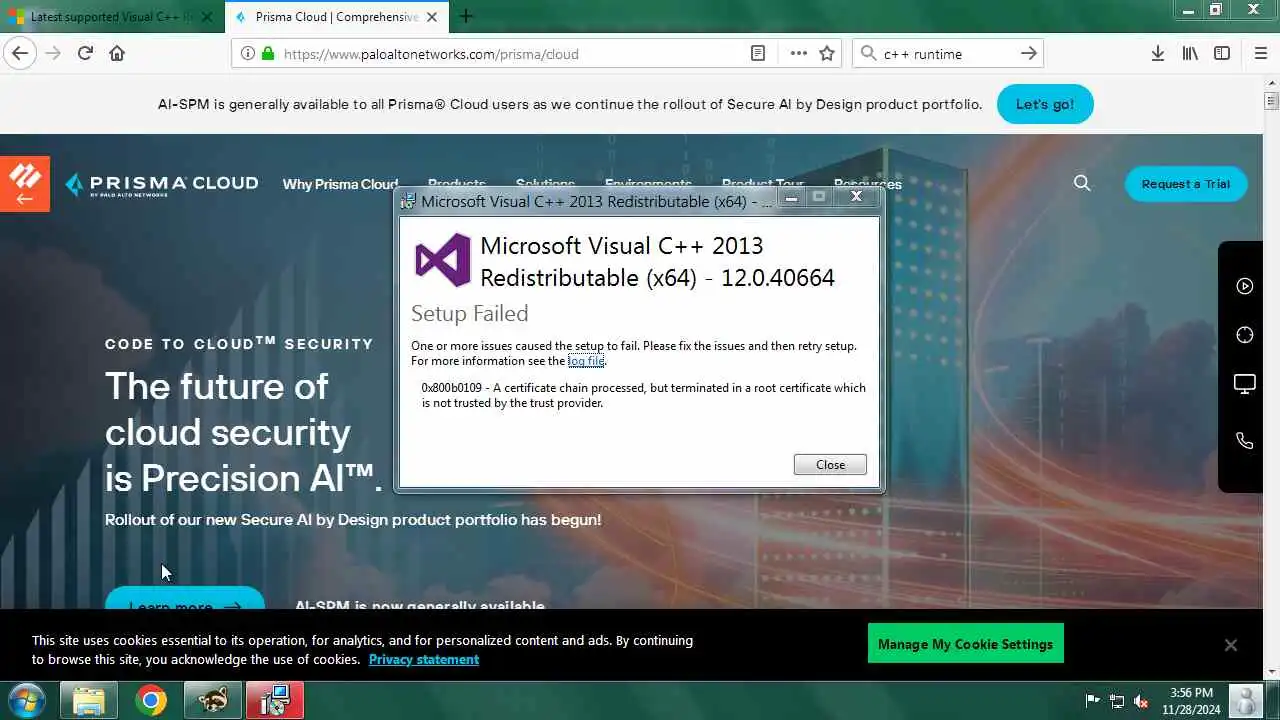Bookmark this page with the star

coord(827,54)
